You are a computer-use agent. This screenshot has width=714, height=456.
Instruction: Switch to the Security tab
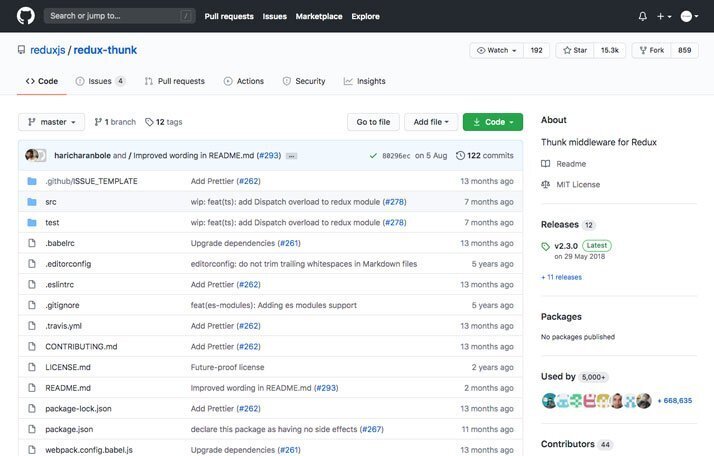[304, 81]
